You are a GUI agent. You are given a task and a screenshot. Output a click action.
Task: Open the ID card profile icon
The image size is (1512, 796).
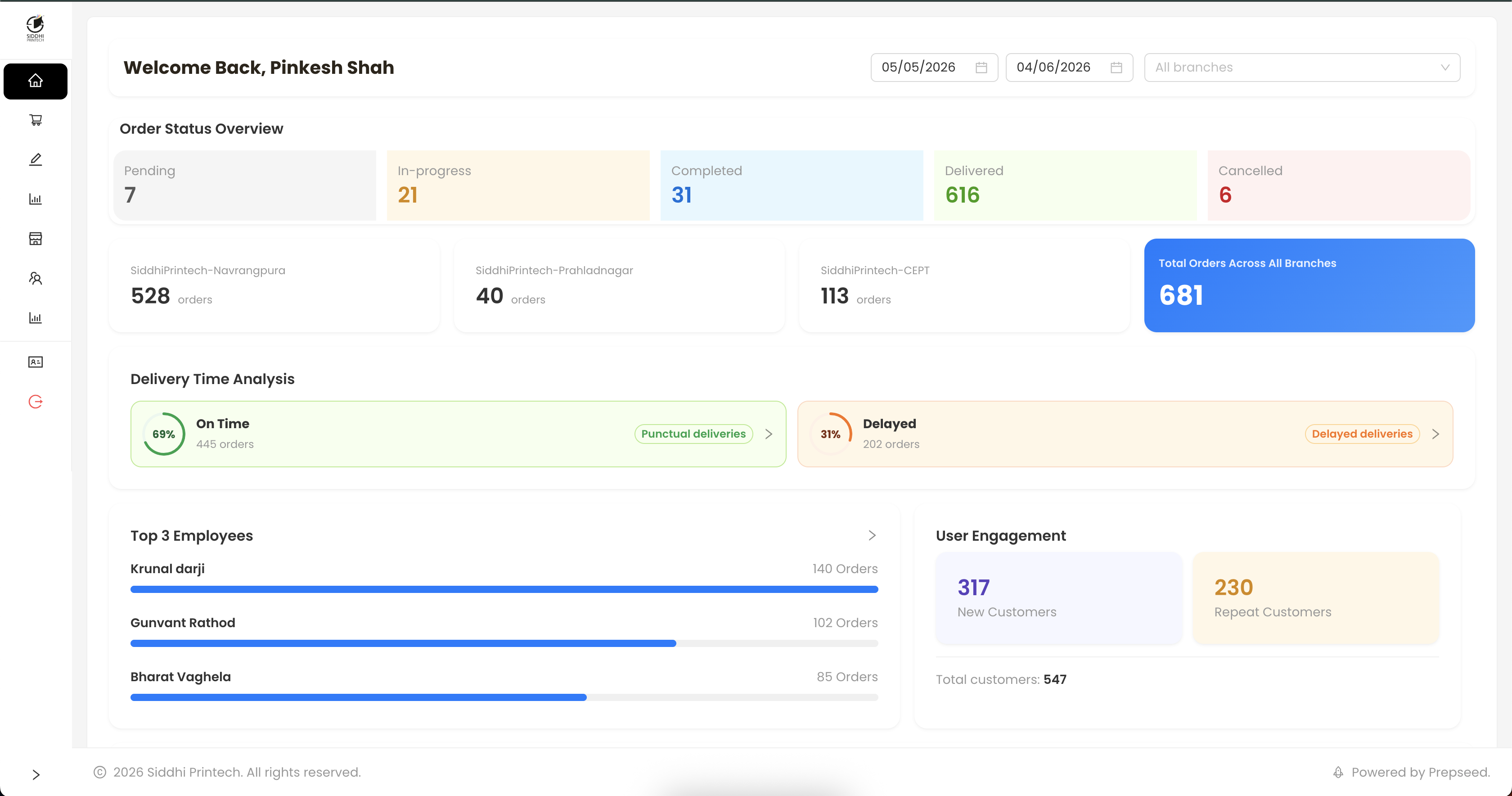pyautogui.click(x=35, y=362)
